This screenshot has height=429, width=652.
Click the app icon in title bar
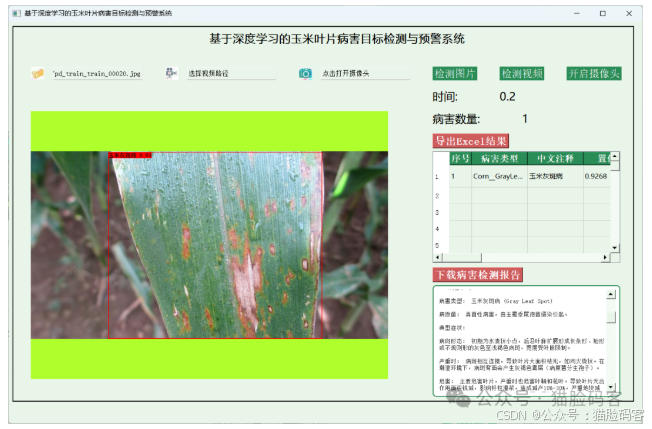[17, 13]
